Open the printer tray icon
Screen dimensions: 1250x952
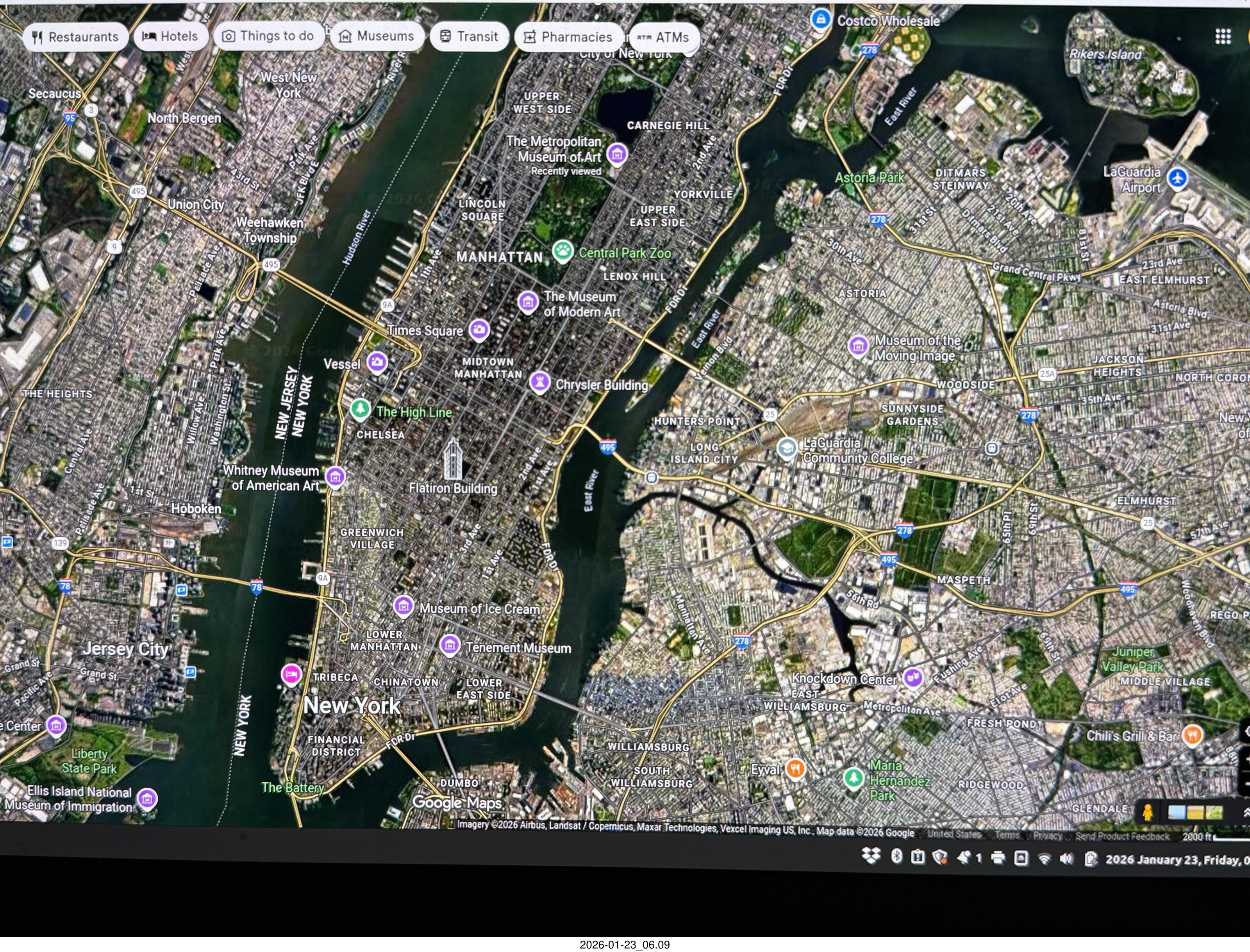pyautogui.click(x=998, y=858)
